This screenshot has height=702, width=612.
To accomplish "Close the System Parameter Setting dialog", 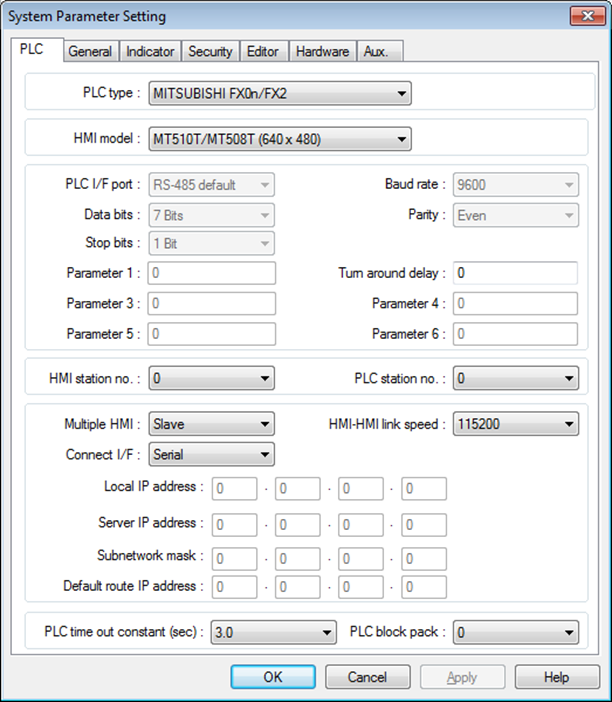I will click(x=588, y=16).
